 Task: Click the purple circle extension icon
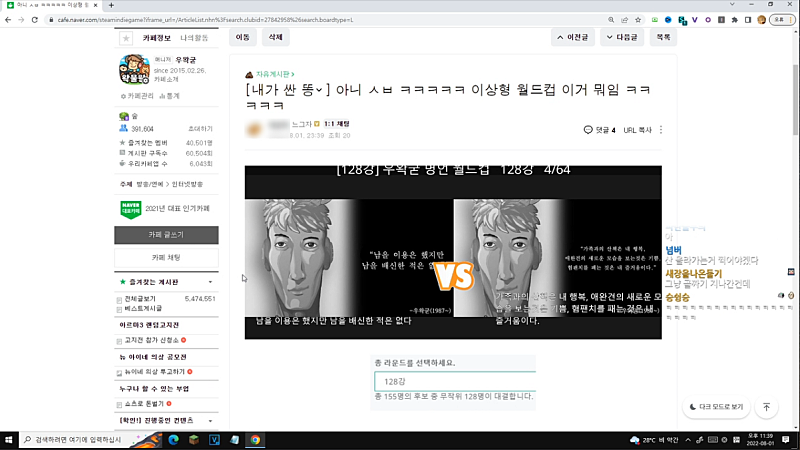point(708,20)
